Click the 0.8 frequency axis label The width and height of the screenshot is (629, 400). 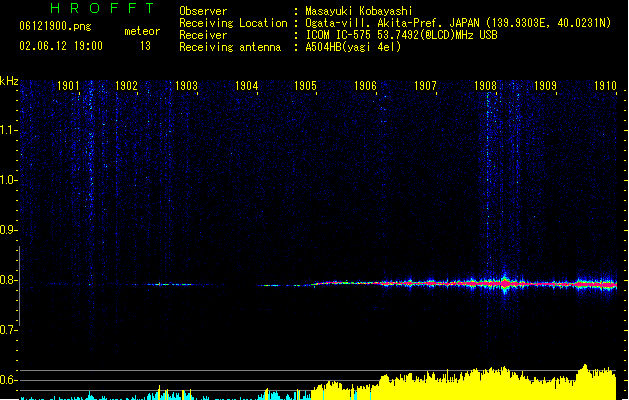[x=8, y=280]
